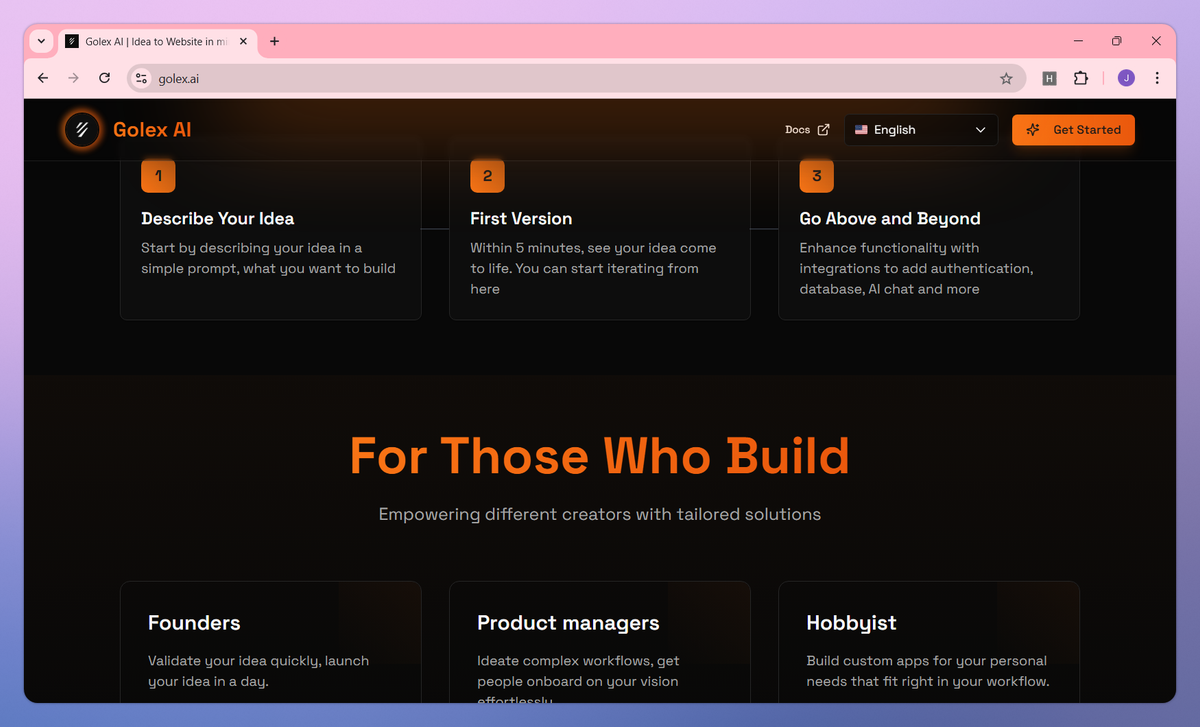The height and width of the screenshot is (727, 1200).
Task: Click the Empowering different creators subtitle
Action: 600,514
